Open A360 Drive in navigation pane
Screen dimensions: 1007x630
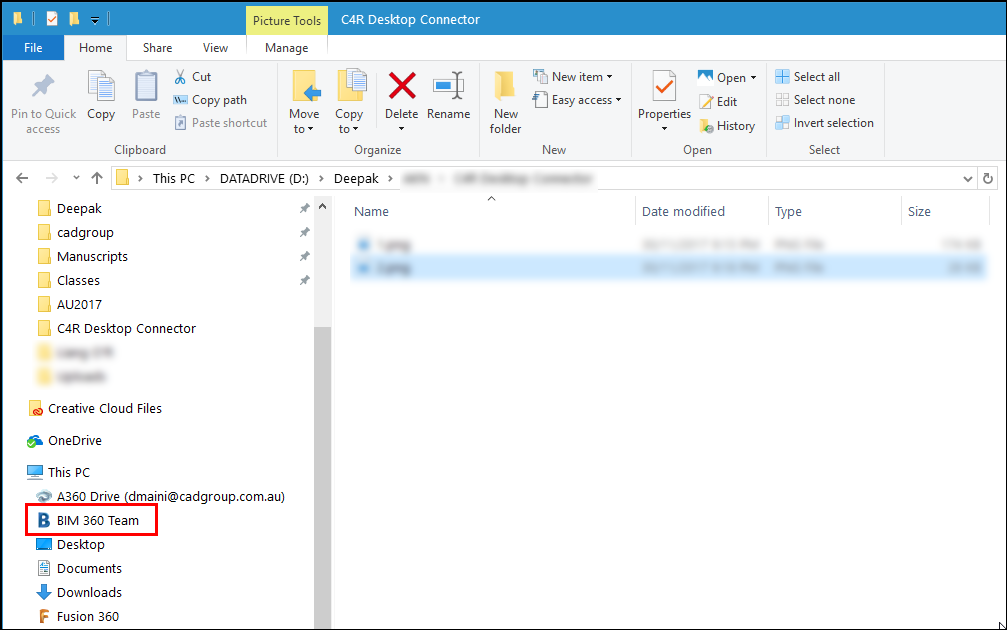pos(161,496)
